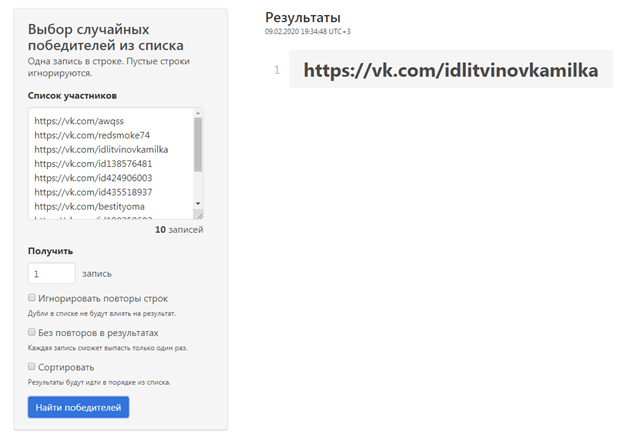Click the Получить label
Screen dimensions: 628x440
50,251
